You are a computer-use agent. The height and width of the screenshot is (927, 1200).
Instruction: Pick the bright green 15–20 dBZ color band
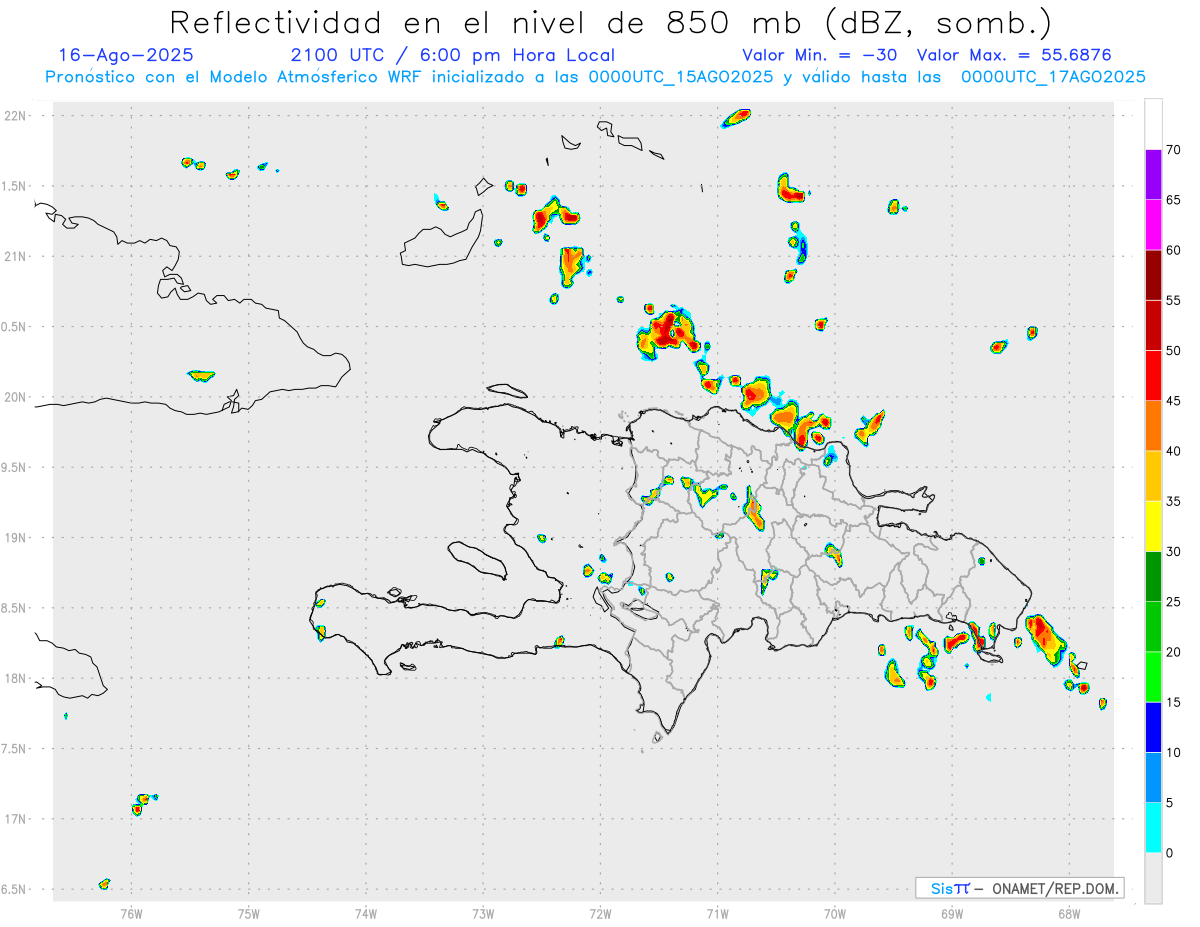pos(1153,677)
